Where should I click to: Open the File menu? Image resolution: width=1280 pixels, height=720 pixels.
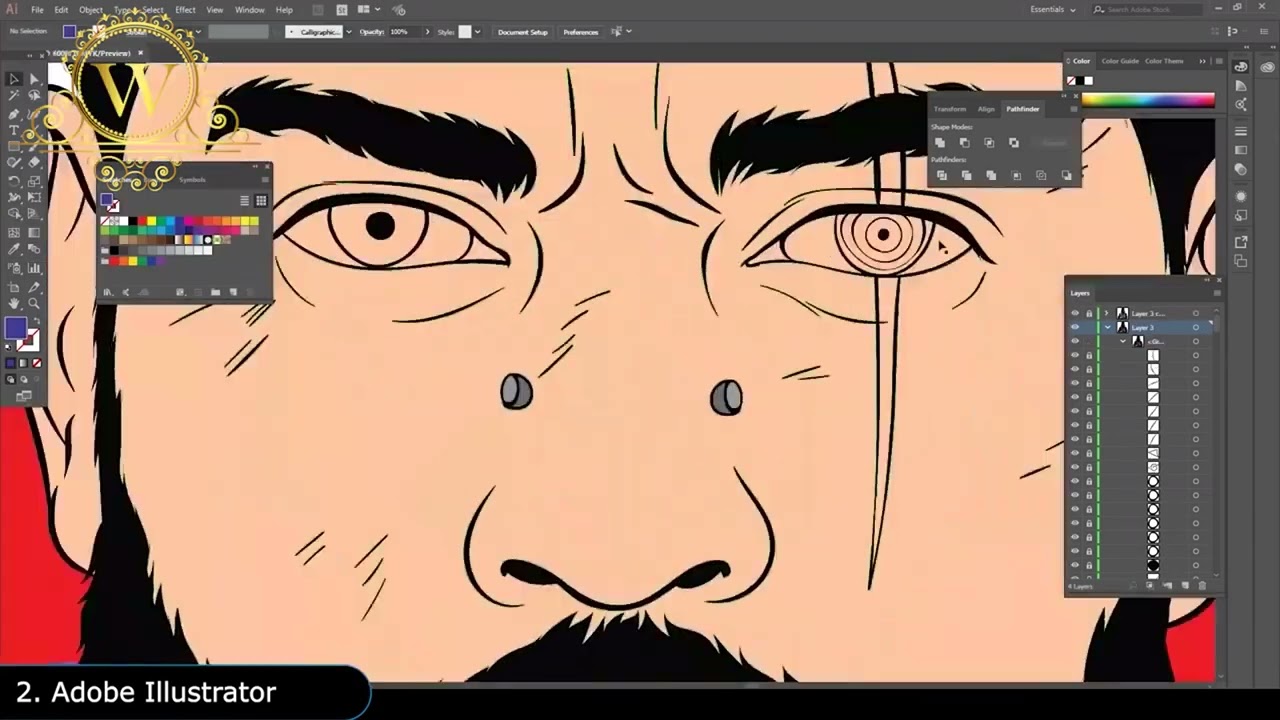(x=37, y=10)
